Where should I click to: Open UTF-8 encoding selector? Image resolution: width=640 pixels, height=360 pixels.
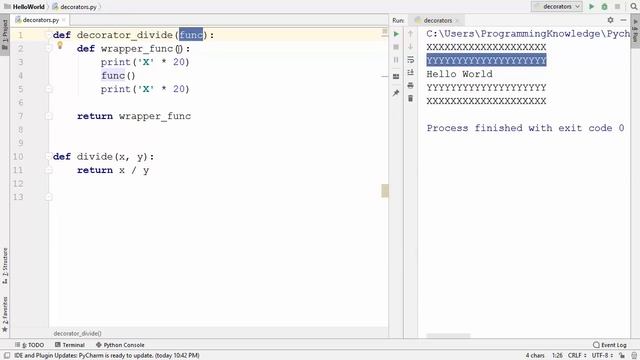point(602,356)
